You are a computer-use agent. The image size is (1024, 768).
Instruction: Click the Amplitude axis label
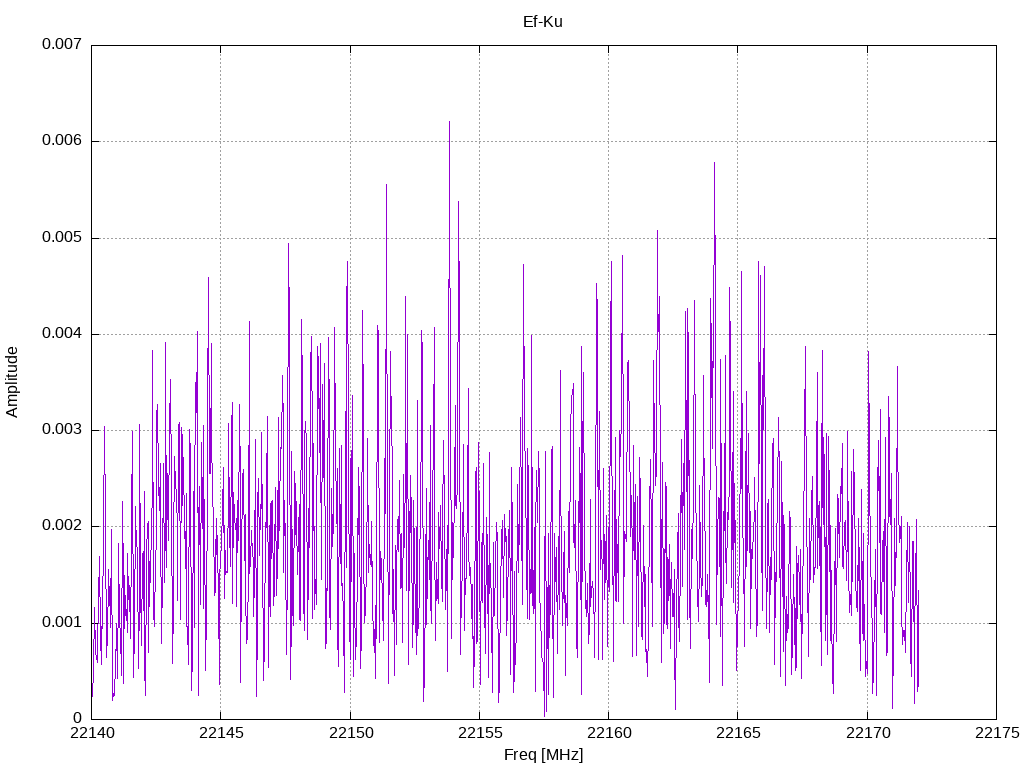[x=12, y=382]
